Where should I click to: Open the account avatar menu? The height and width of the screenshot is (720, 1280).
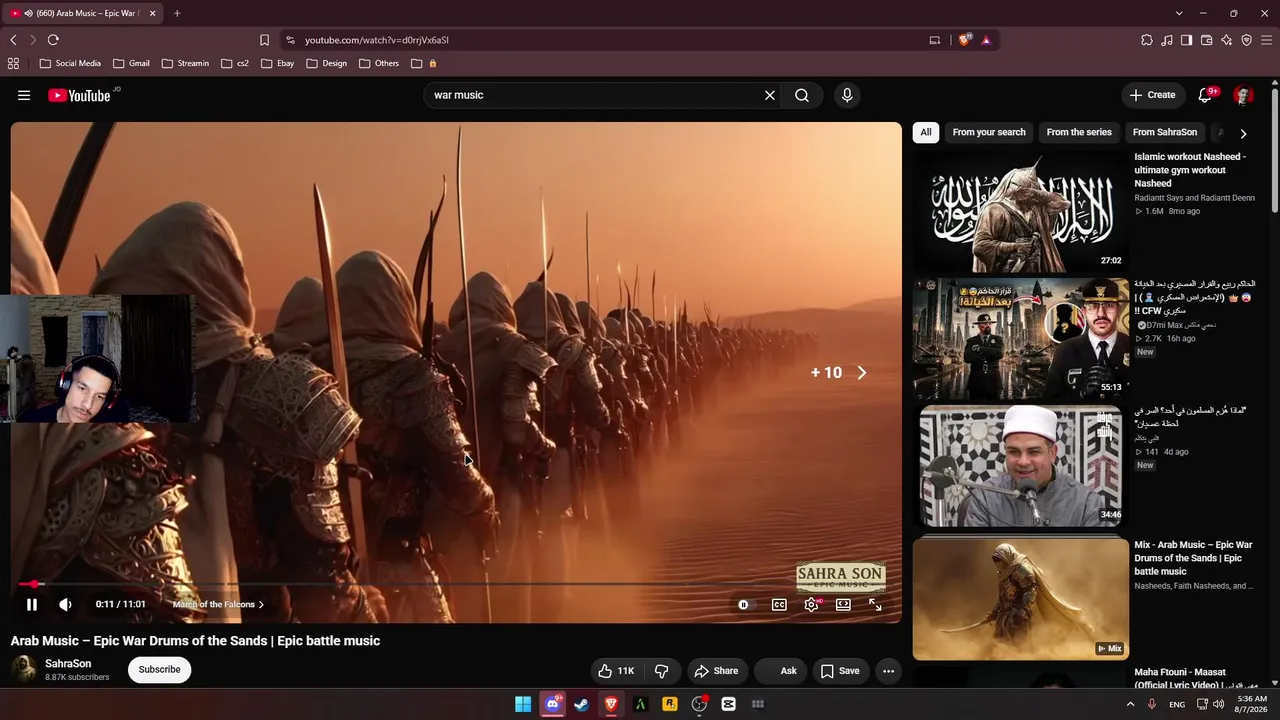click(x=1243, y=95)
